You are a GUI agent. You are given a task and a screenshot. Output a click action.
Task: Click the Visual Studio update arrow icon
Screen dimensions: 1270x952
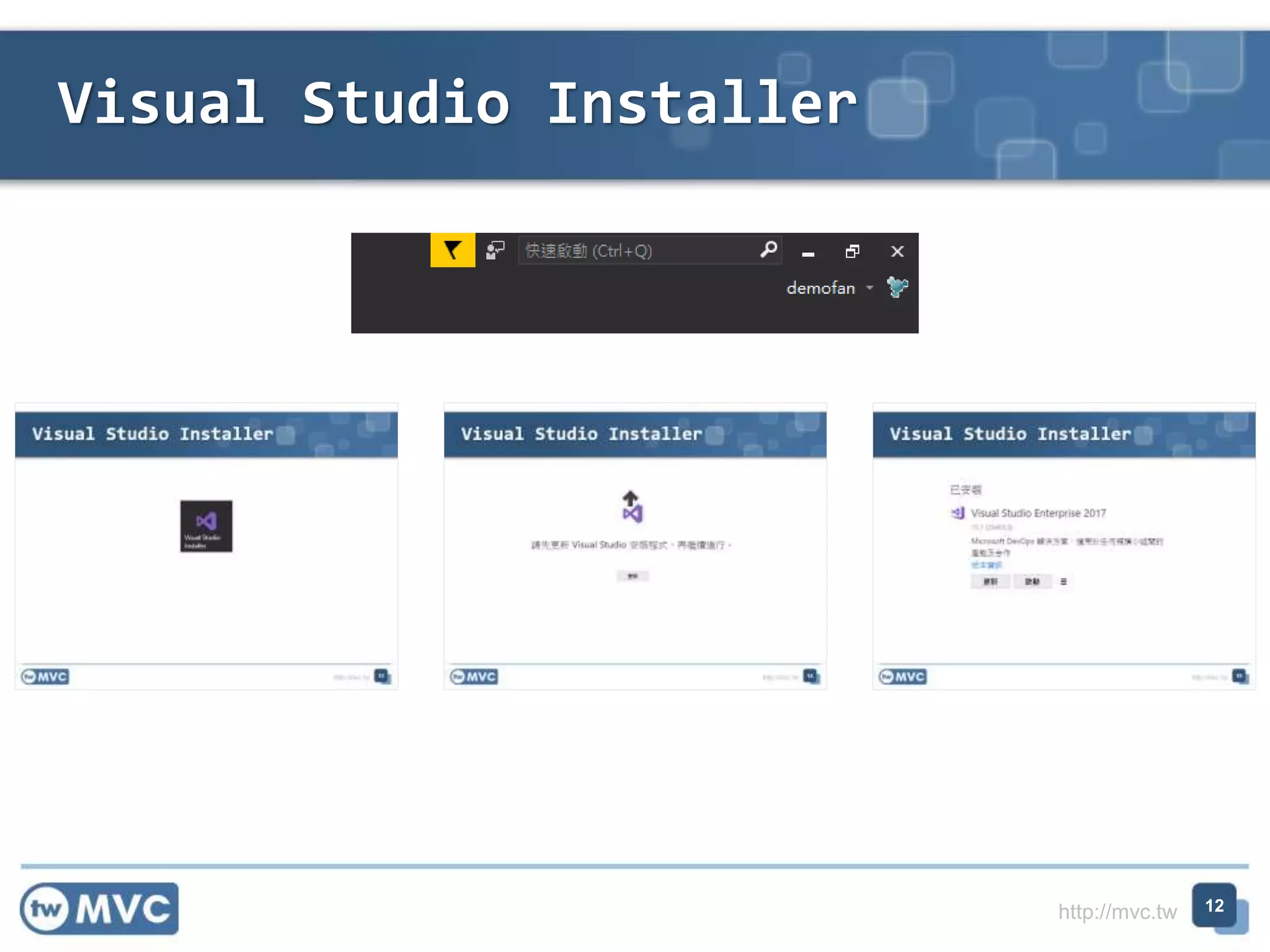tap(632, 506)
